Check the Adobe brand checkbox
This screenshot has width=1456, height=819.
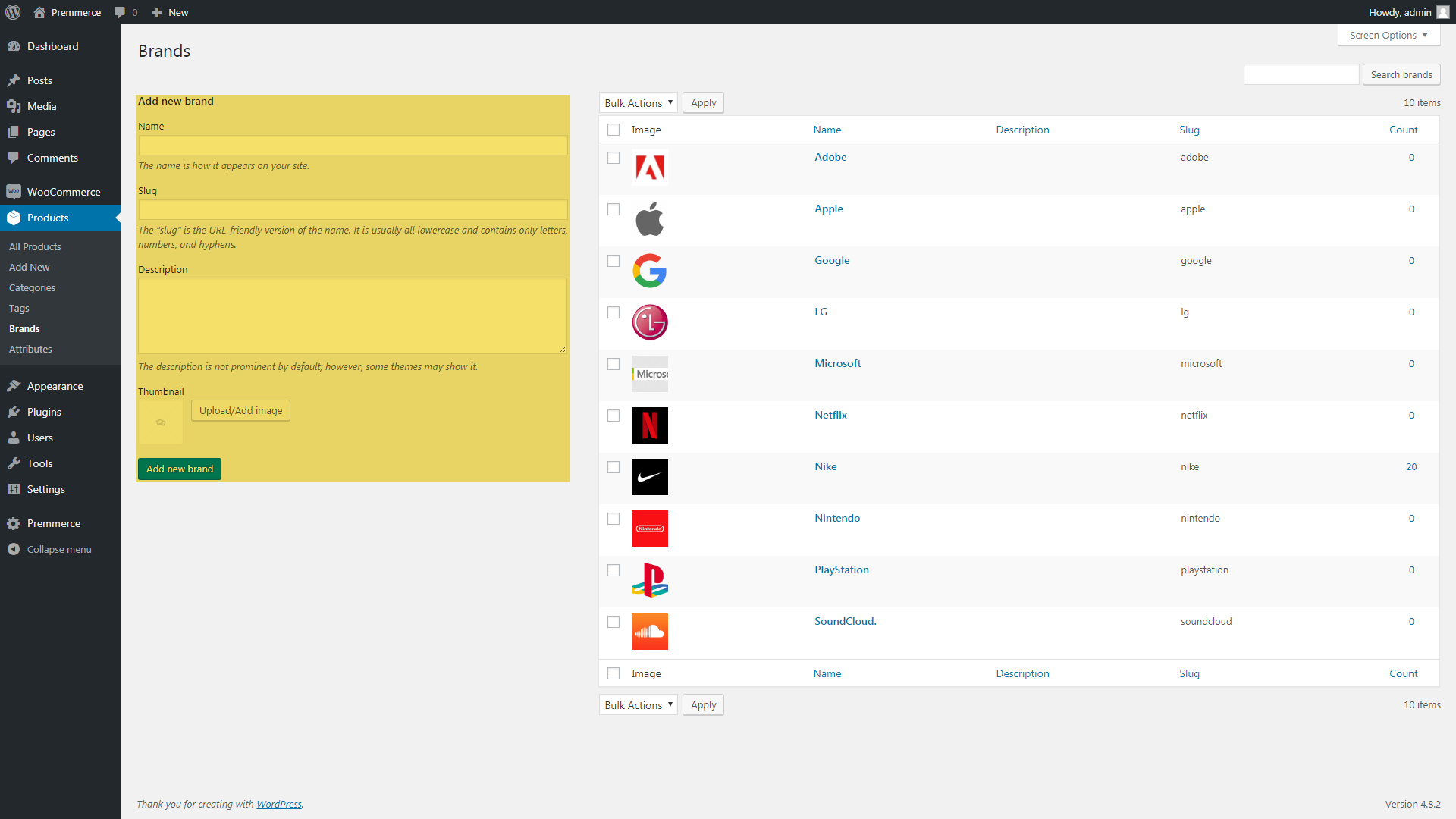[613, 158]
